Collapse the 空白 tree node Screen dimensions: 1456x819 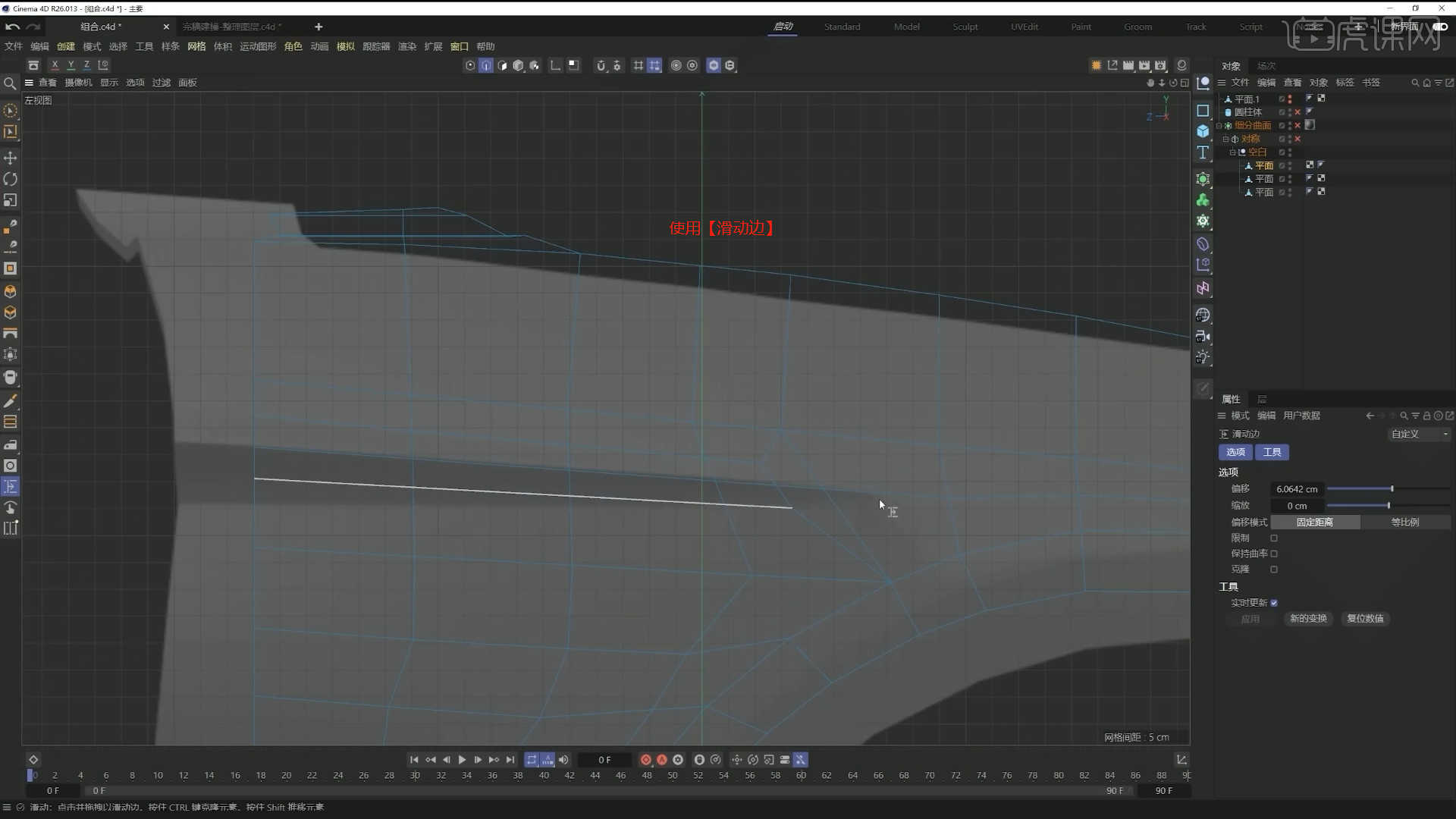pos(1232,152)
